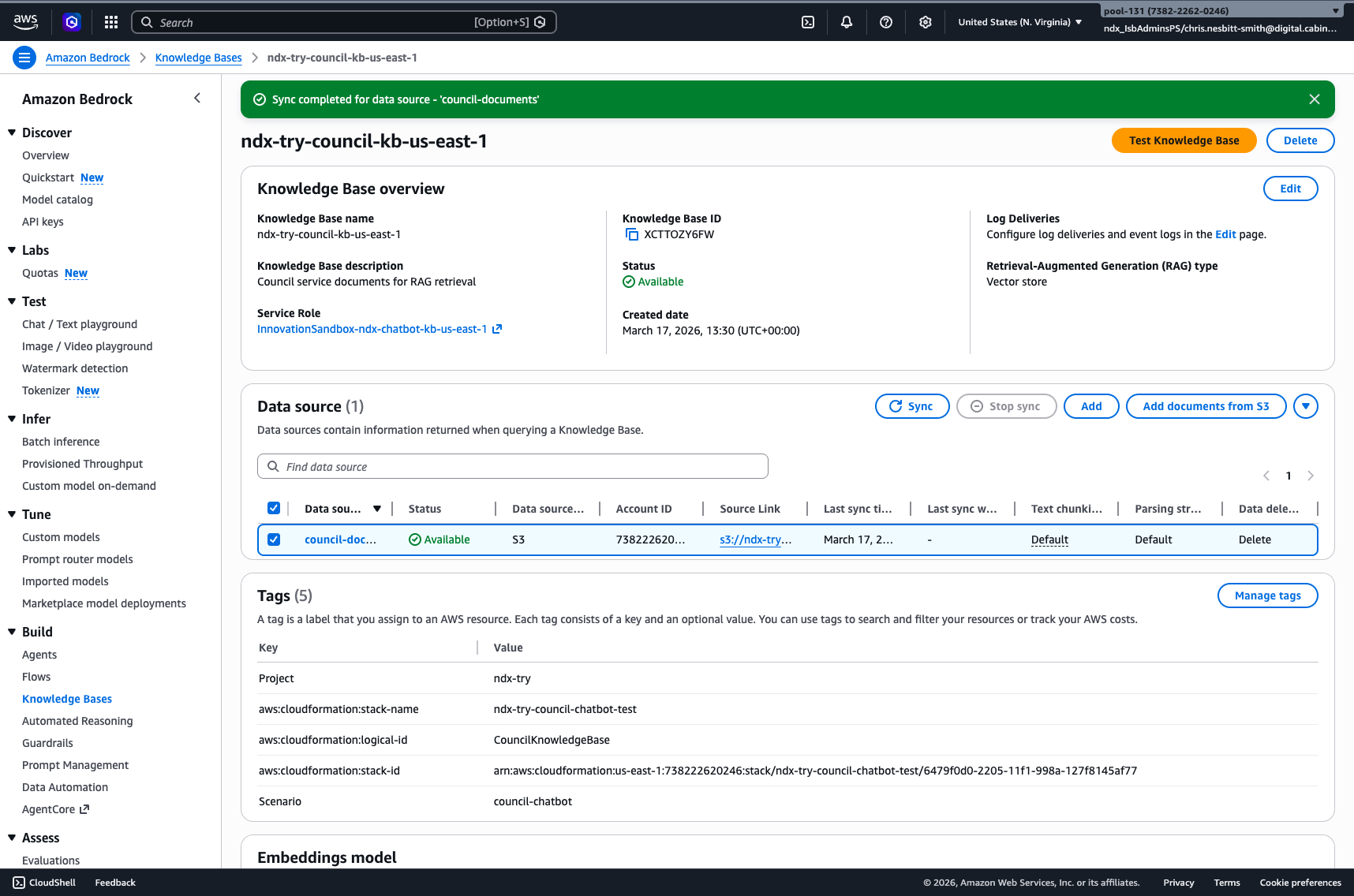
Task: Open Agents from the Build menu
Action: point(39,655)
